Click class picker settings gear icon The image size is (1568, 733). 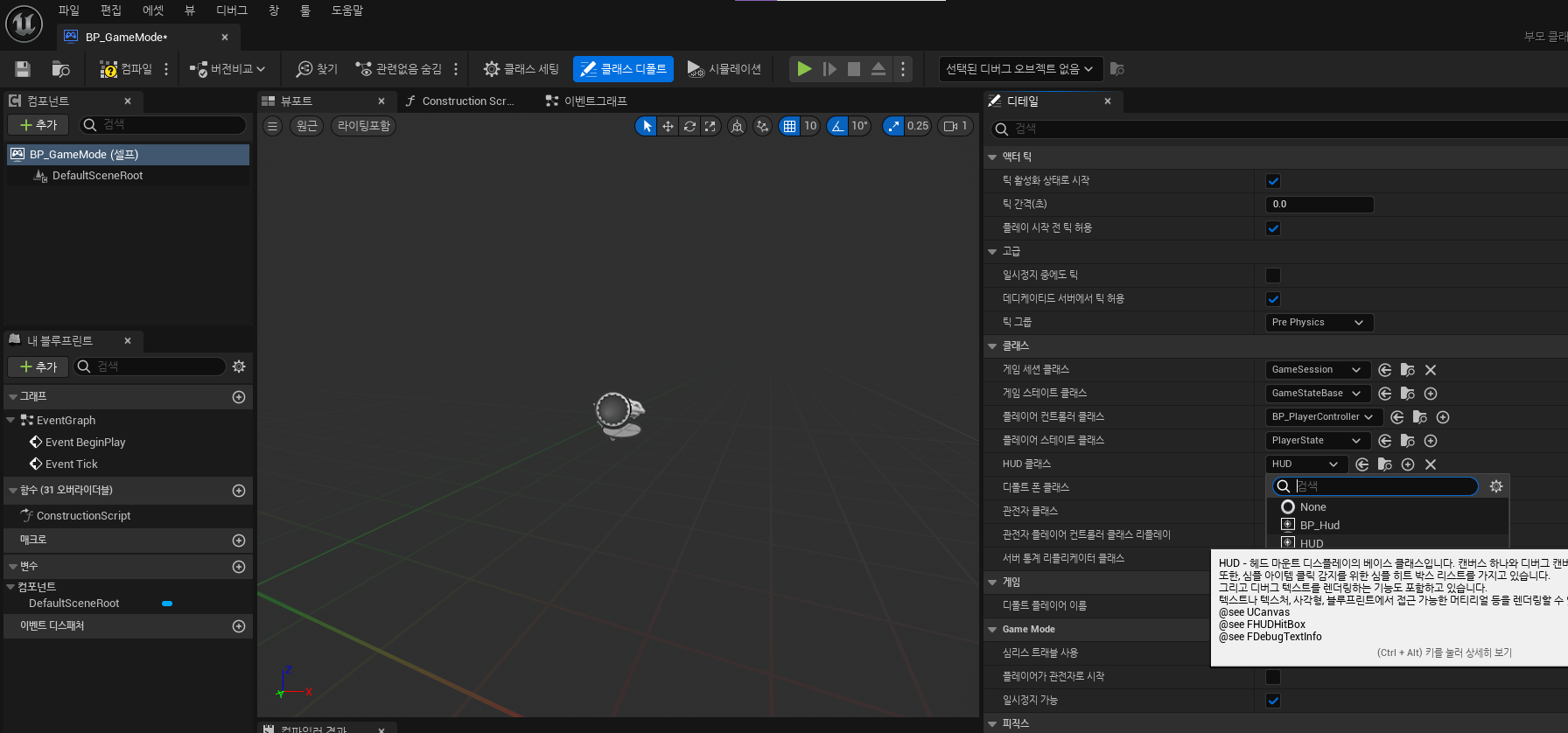coord(1496,486)
